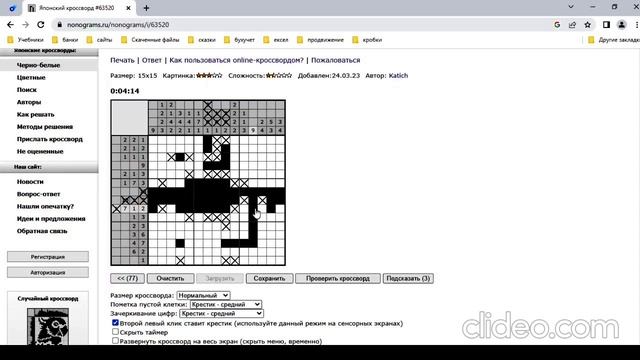This screenshot has width=640, height=360.
Task: Open the random crossword thumbnail
Action: pyautogui.click(x=48, y=326)
